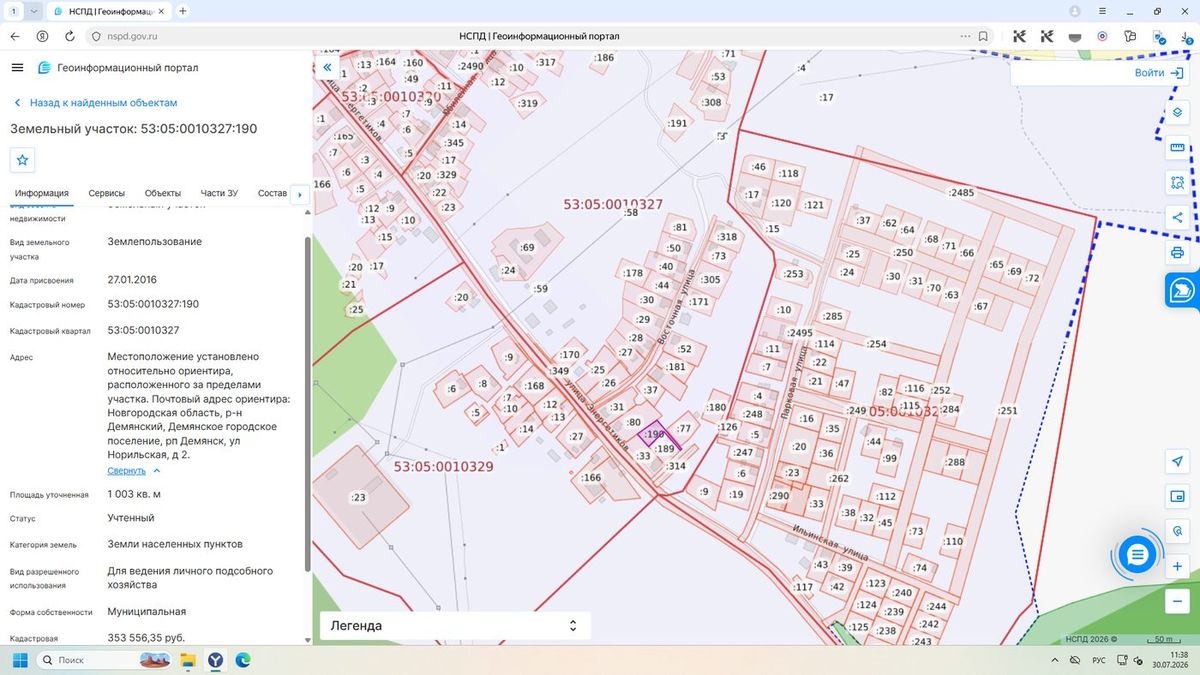Switch to the Информация tab

coord(42,193)
